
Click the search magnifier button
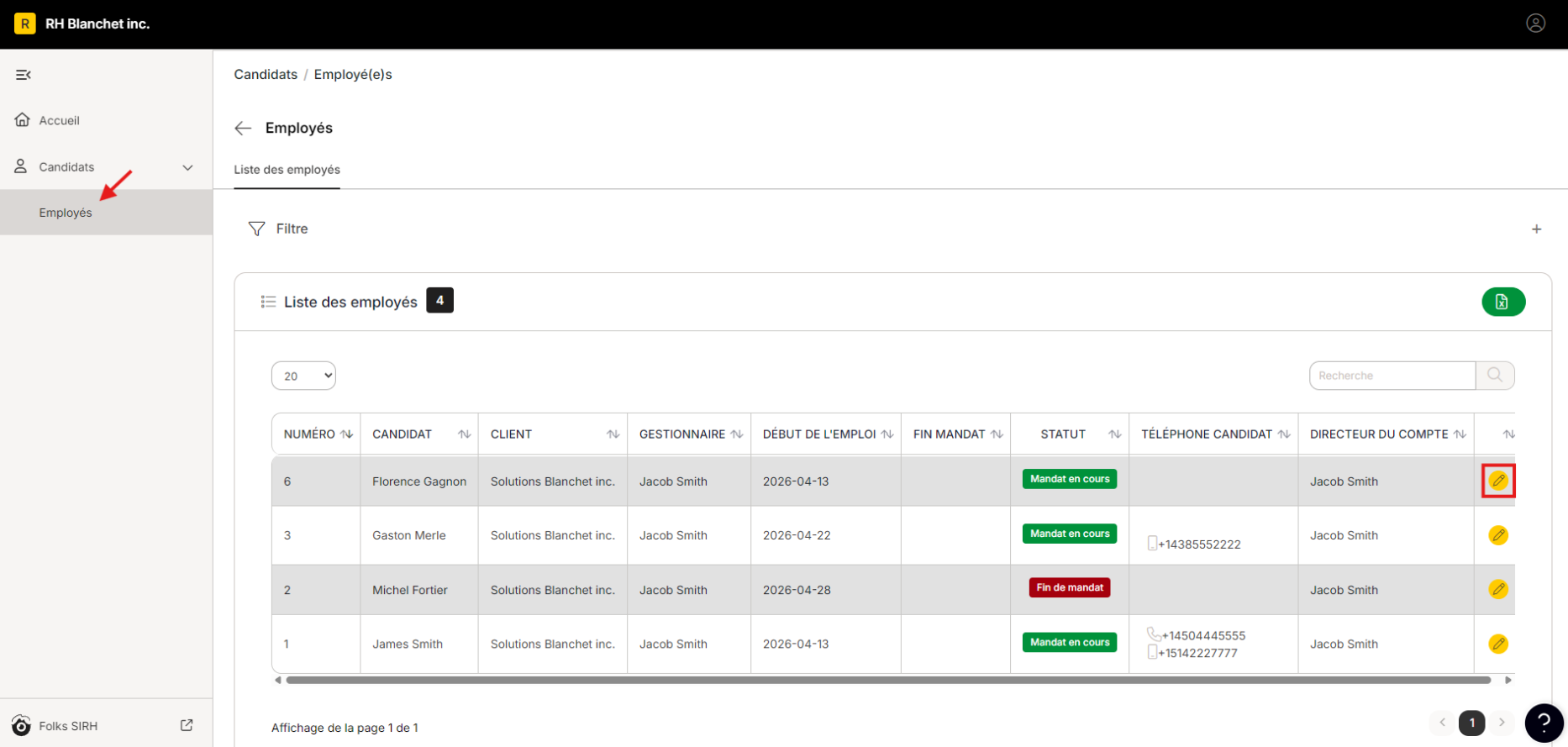1495,376
